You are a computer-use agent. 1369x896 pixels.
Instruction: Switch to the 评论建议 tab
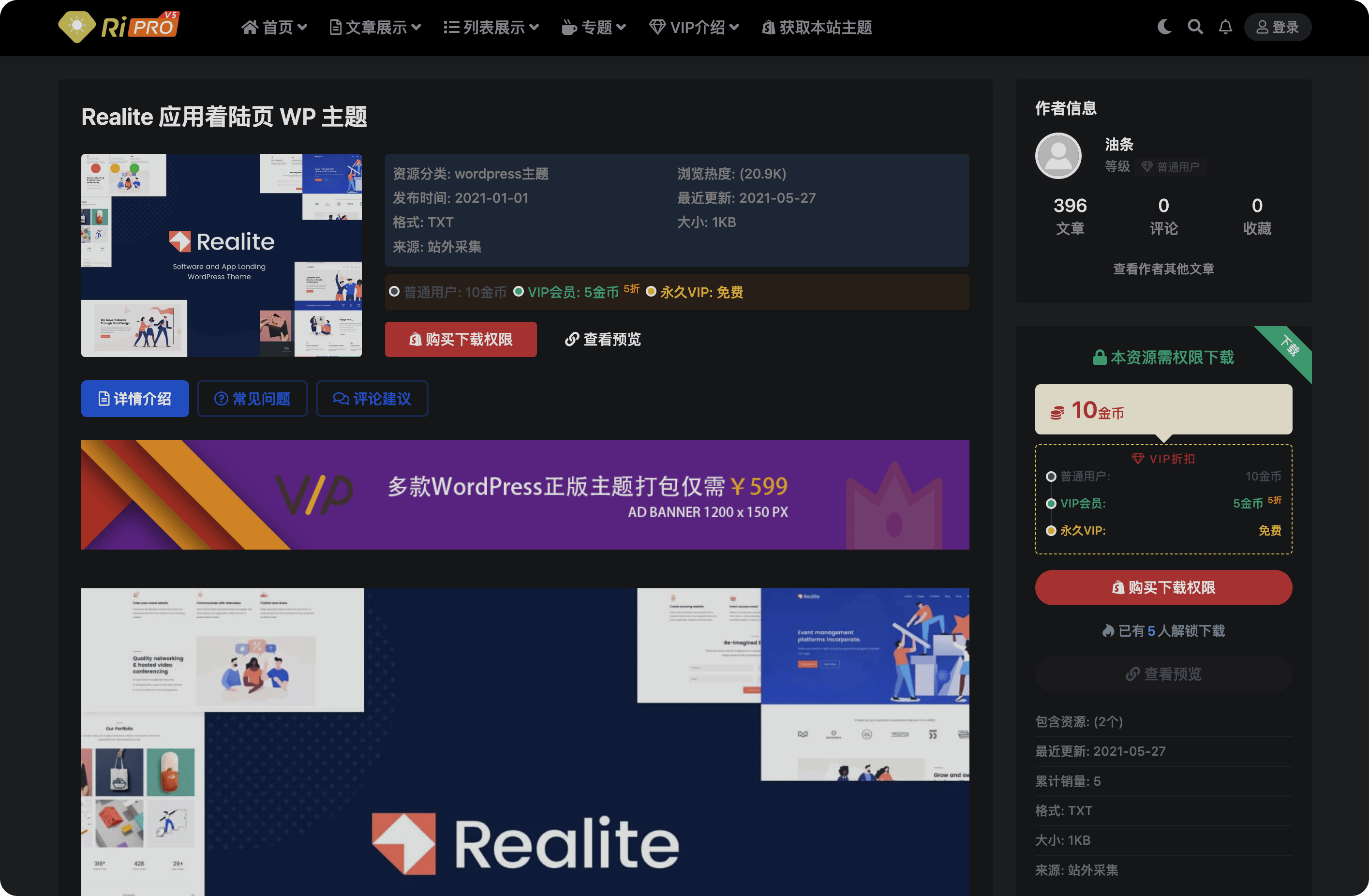(x=372, y=399)
